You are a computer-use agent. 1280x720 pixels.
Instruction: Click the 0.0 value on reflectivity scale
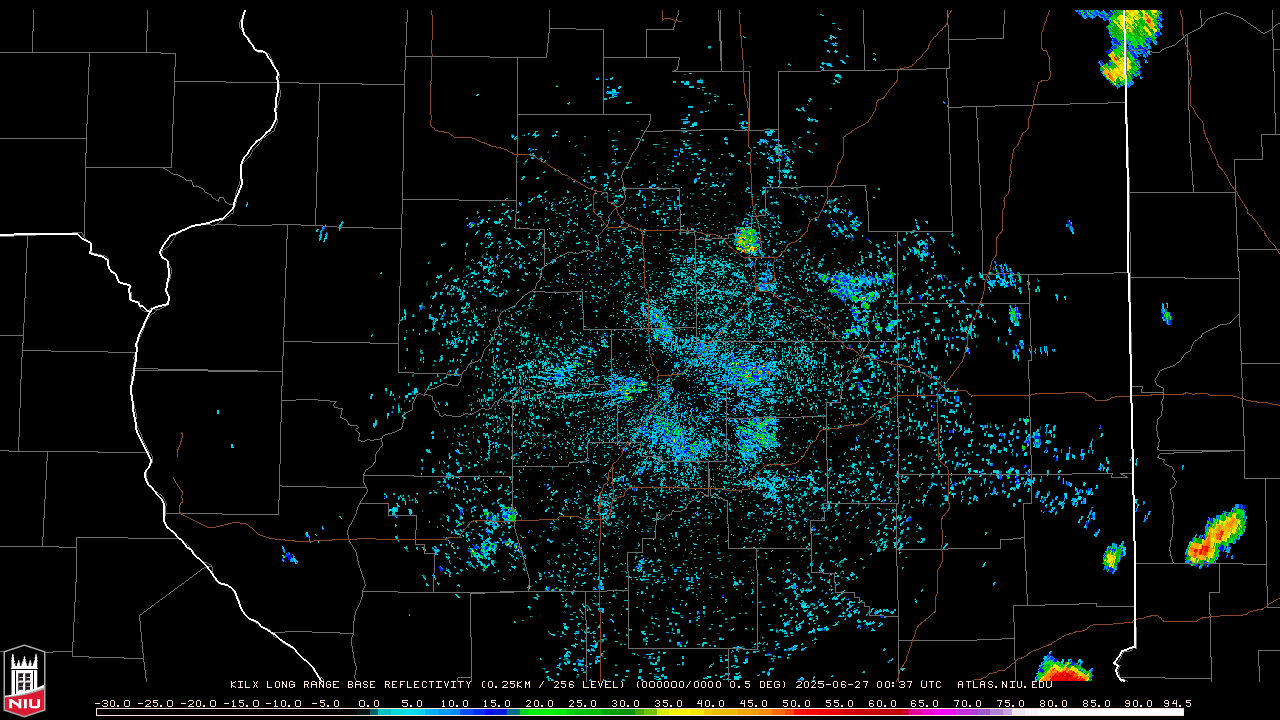tap(369, 704)
